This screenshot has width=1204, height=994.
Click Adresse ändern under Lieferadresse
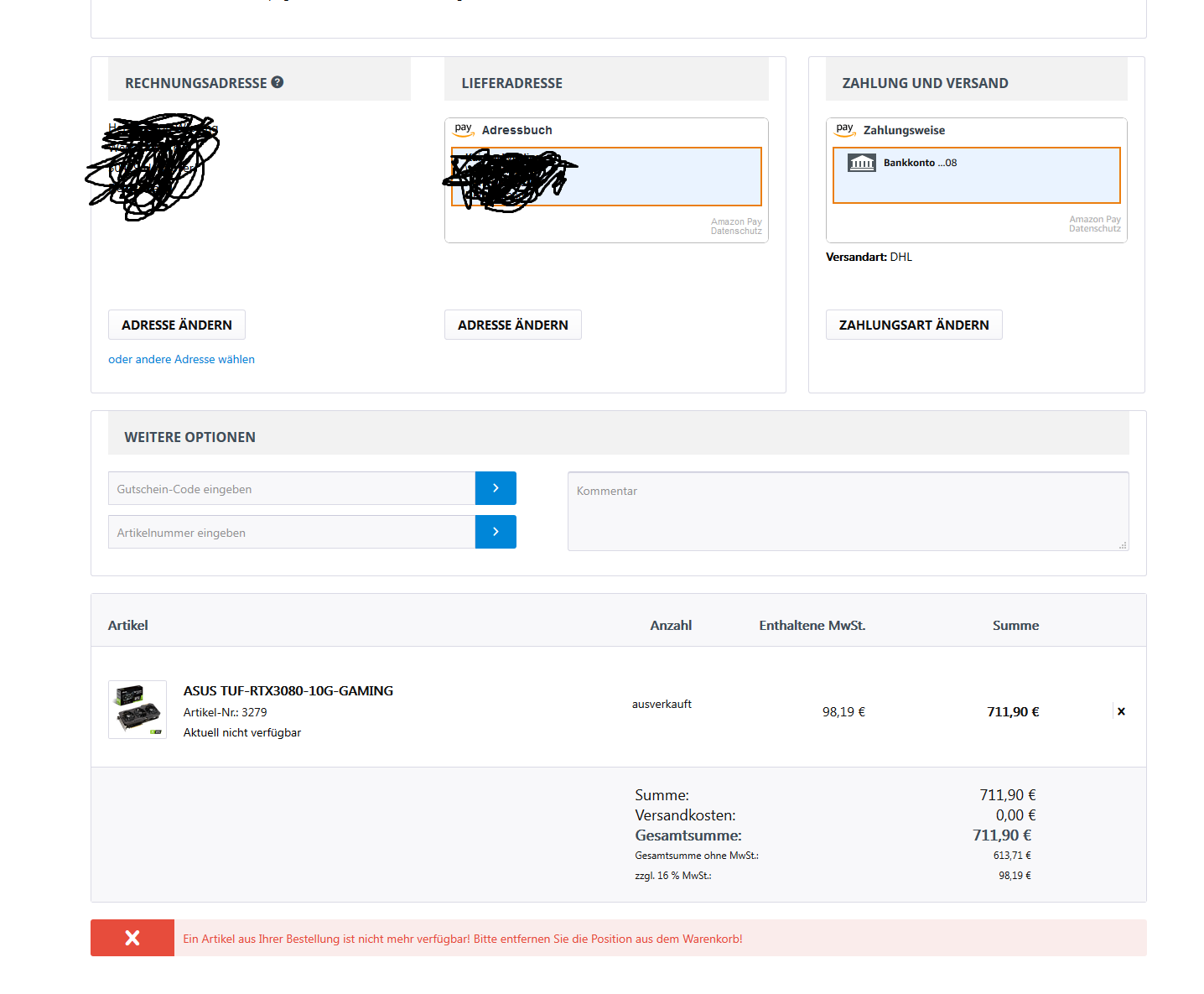tap(513, 325)
